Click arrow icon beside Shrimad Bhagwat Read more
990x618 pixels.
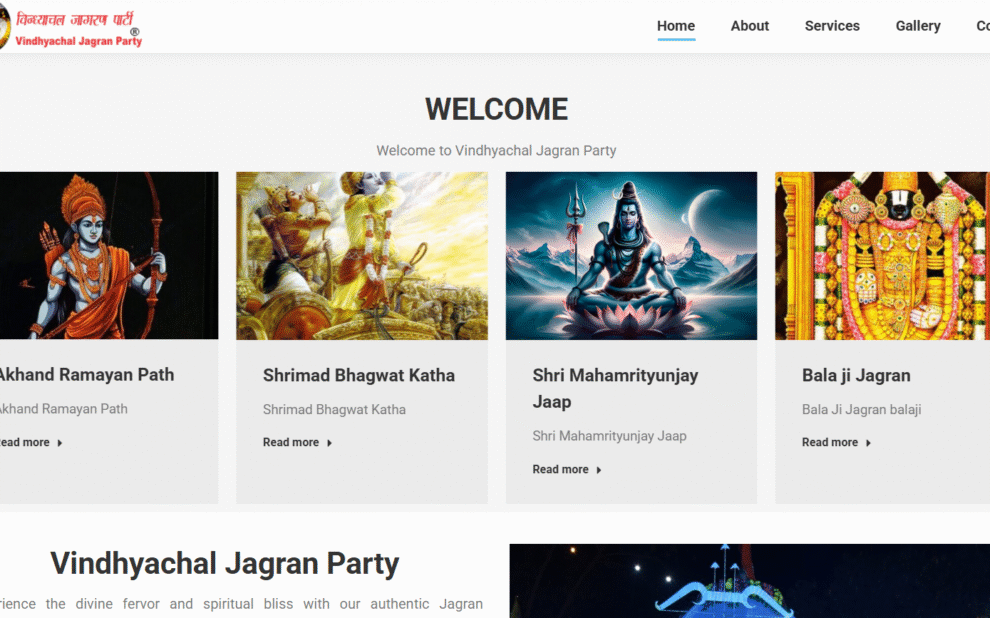tap(330, 443)
